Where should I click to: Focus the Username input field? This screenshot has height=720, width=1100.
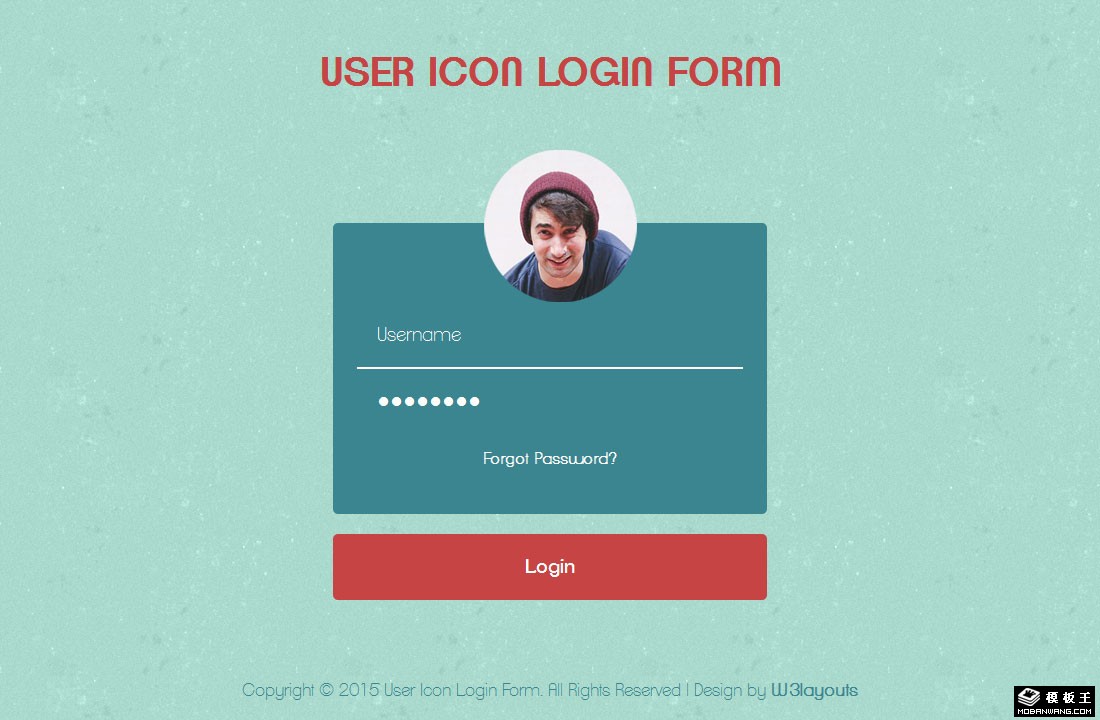[549, 335]
